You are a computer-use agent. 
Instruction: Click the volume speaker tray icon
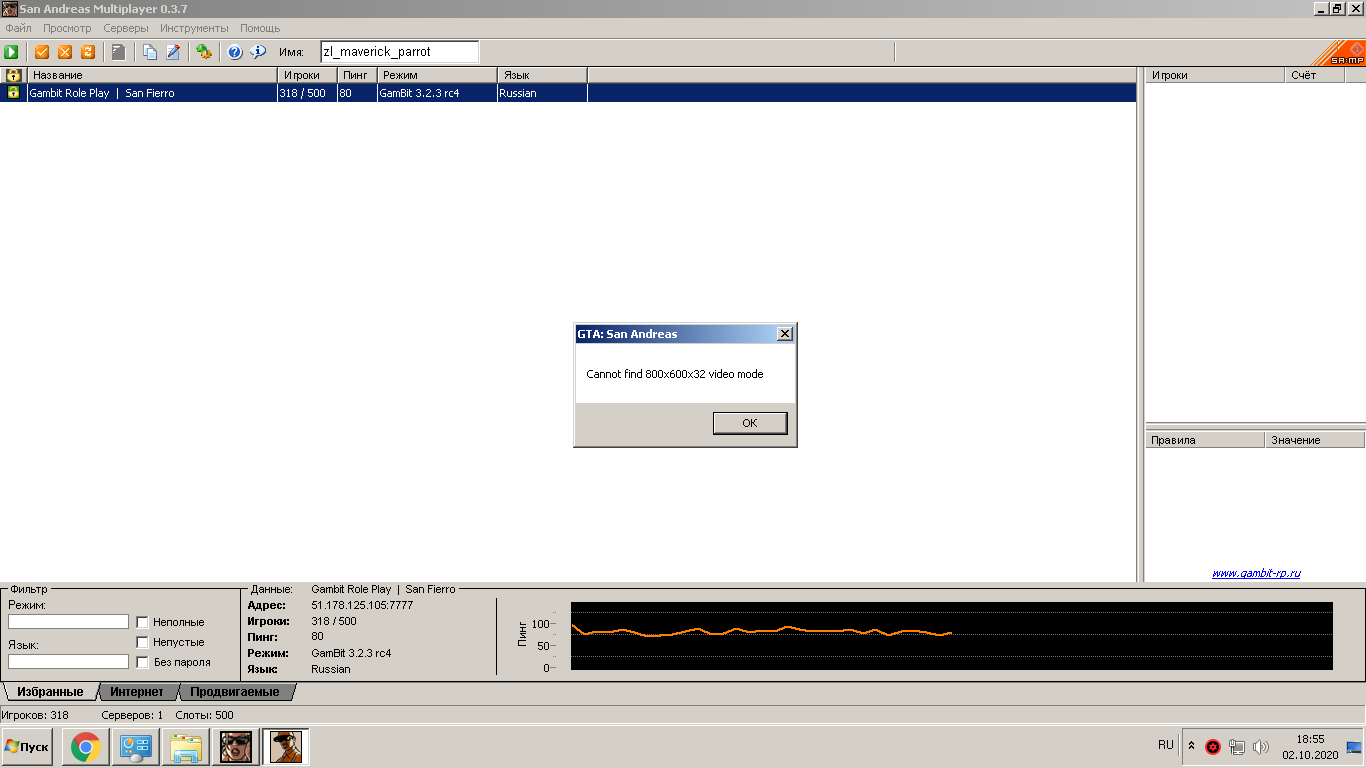[x=1260, y=746]
